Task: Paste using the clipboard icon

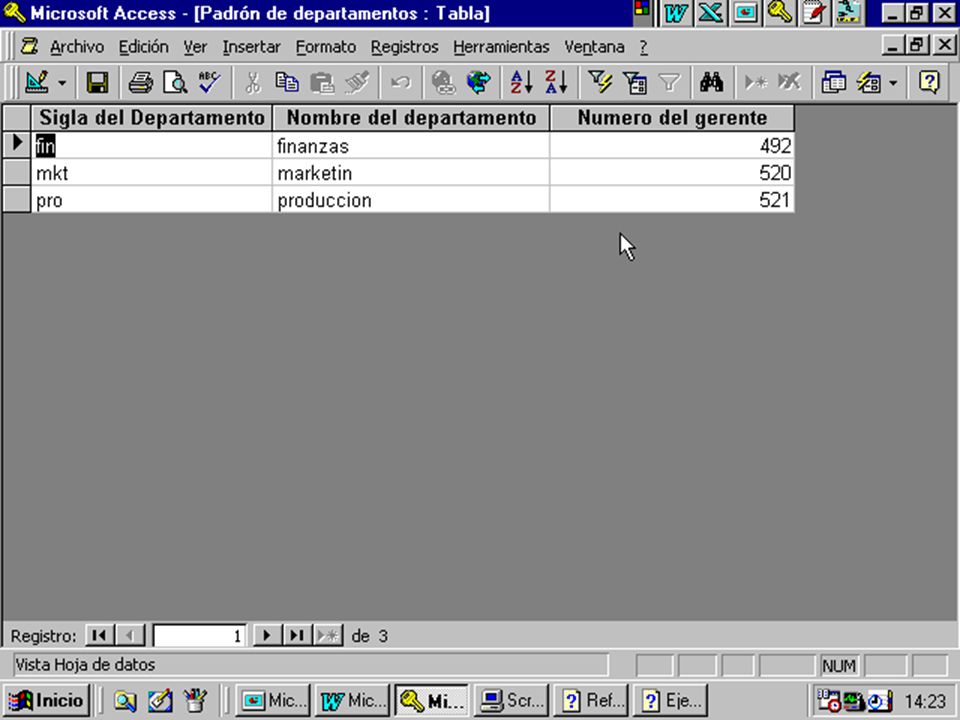Action: pyautogui.click(x=322, y=82)
